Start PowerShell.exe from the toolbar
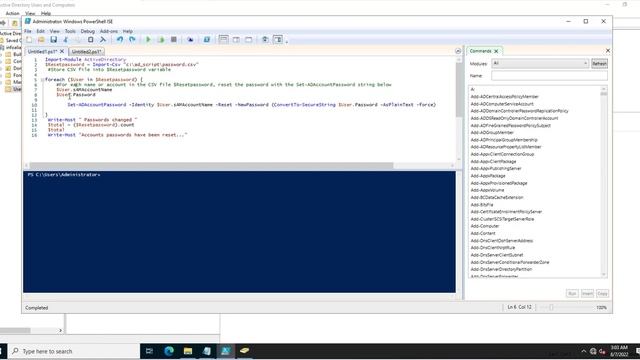This screenshot has width=640, height=360. pyautogui.click(x=207, y=40)
